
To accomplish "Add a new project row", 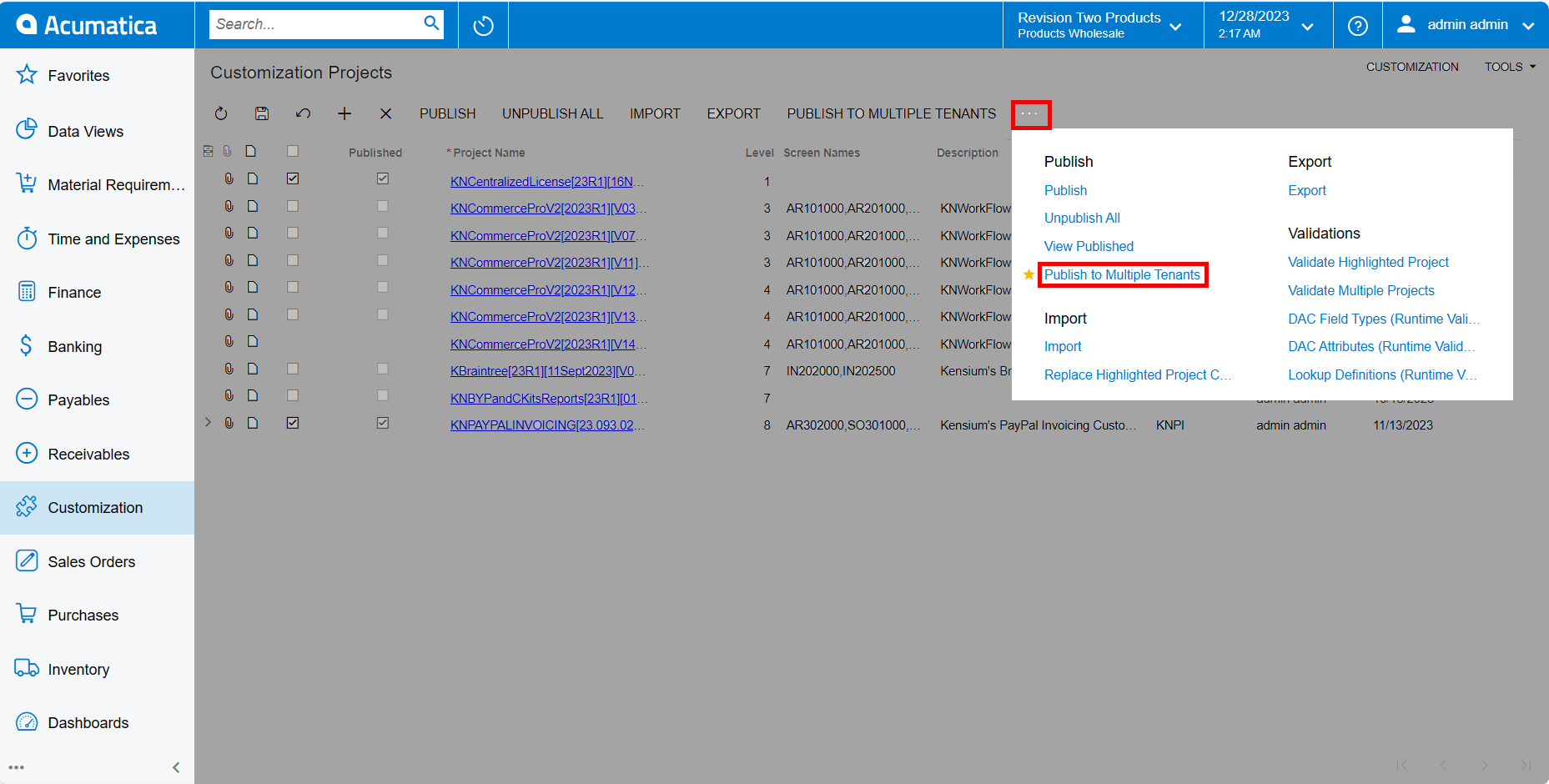I will (x=345, y=113).
